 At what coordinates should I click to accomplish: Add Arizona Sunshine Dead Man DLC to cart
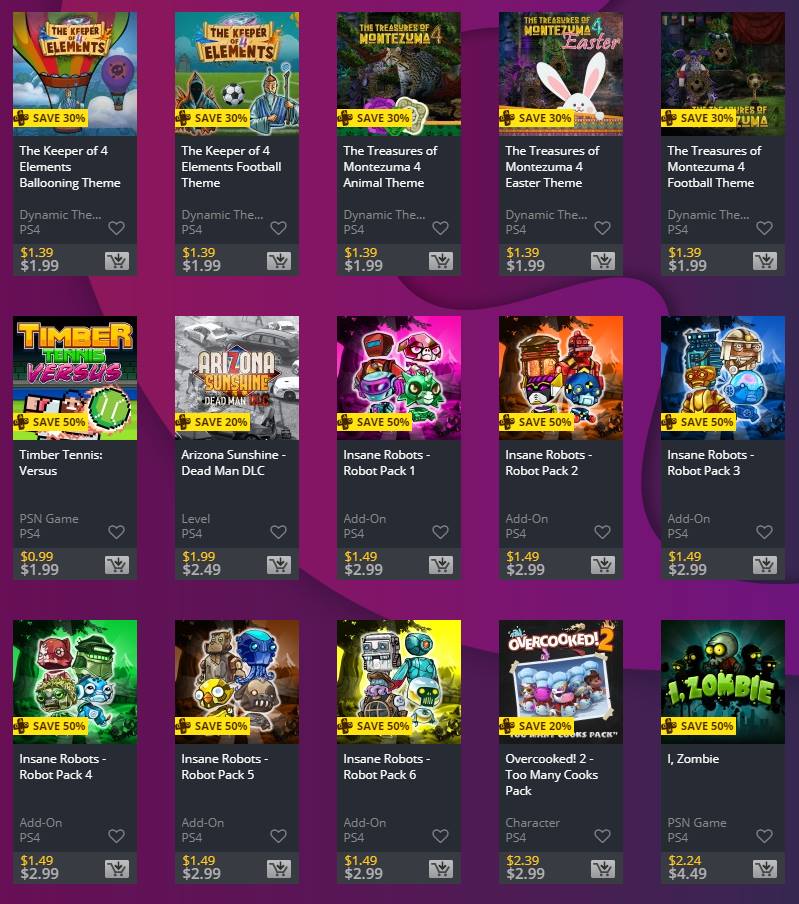(x=279, y=565)
